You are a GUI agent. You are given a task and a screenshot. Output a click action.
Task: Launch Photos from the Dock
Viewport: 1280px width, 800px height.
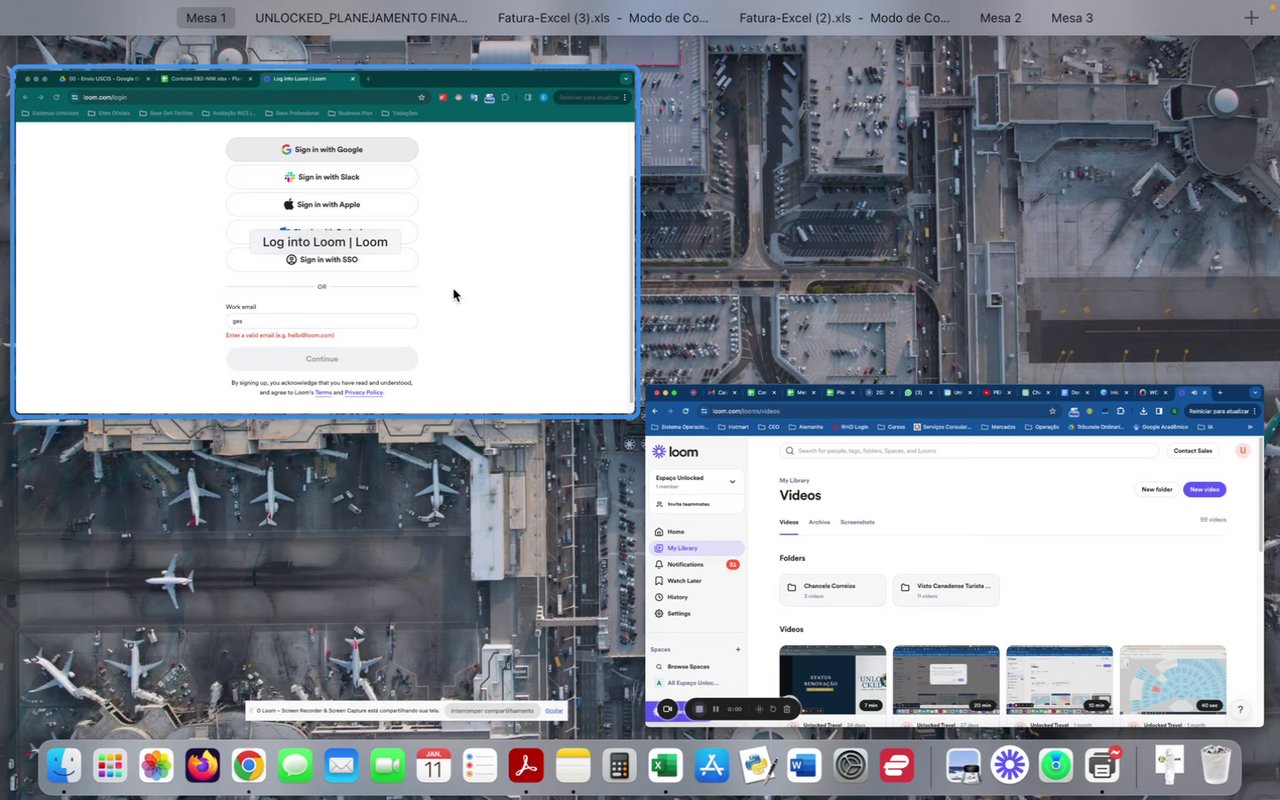click(156, 766)
